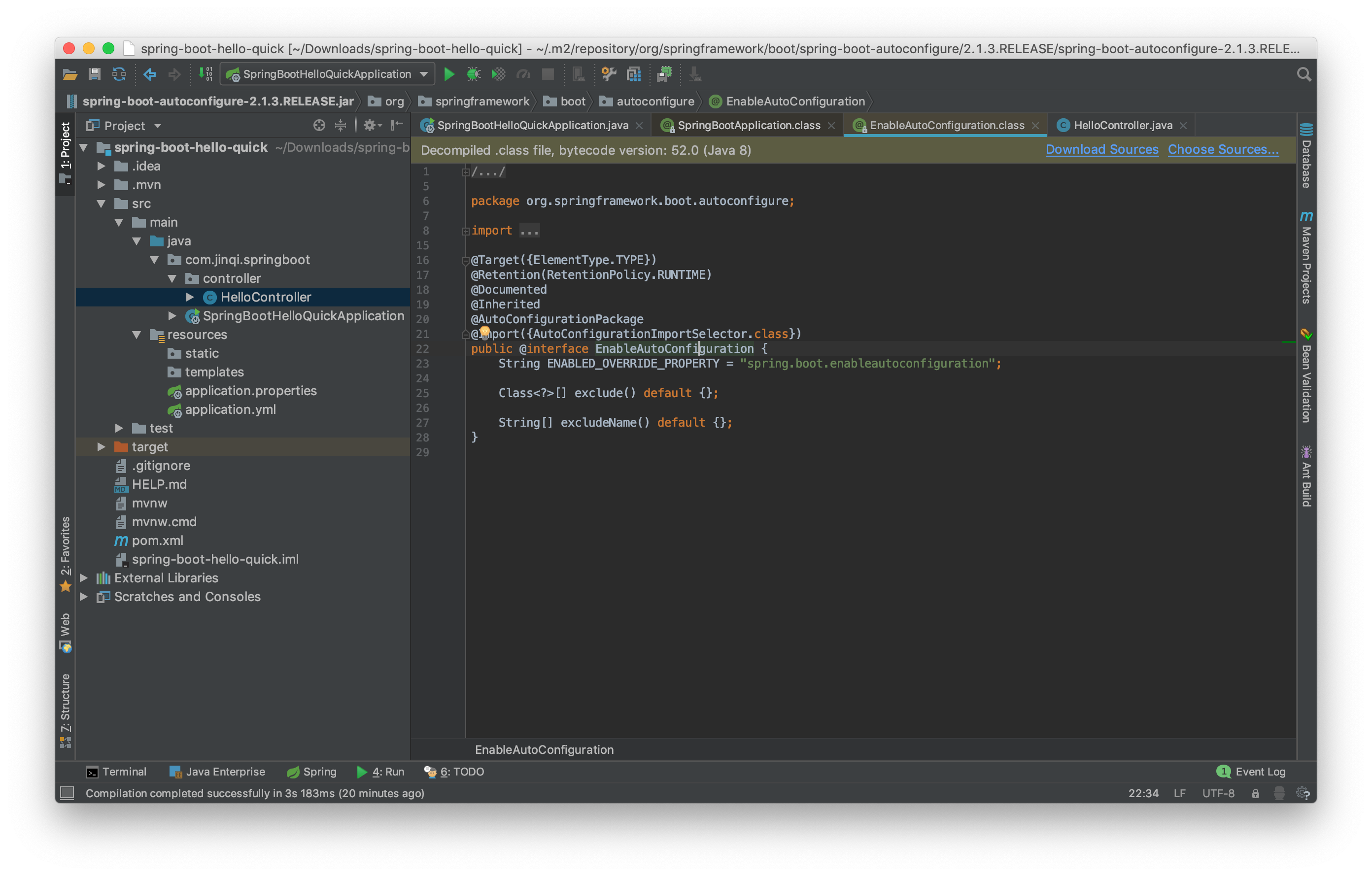Click the profiler gauge icon
This screenshot has width=1372, height=876.
click(523, 74)
